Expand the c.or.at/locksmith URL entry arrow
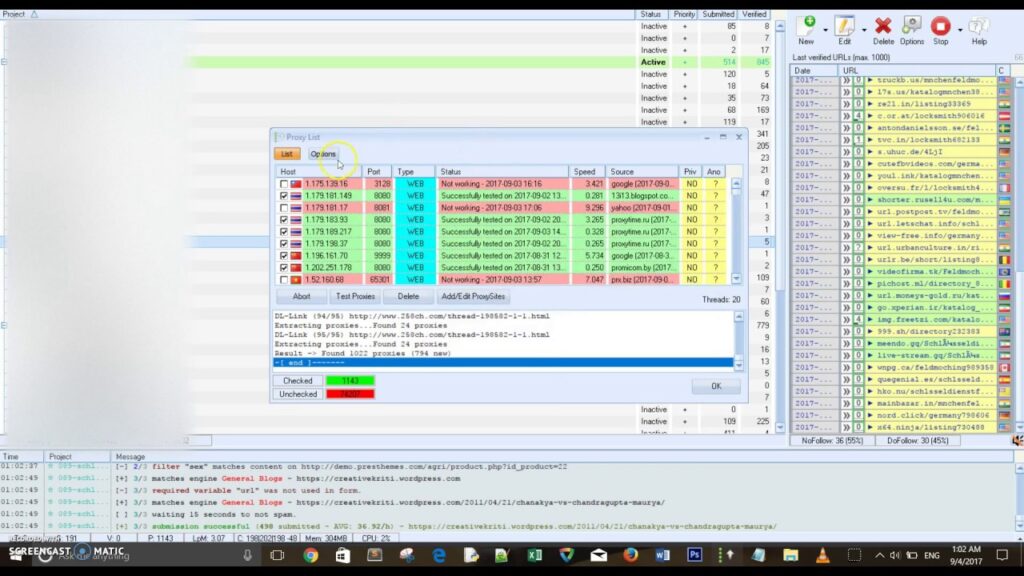 pos(870,116)
